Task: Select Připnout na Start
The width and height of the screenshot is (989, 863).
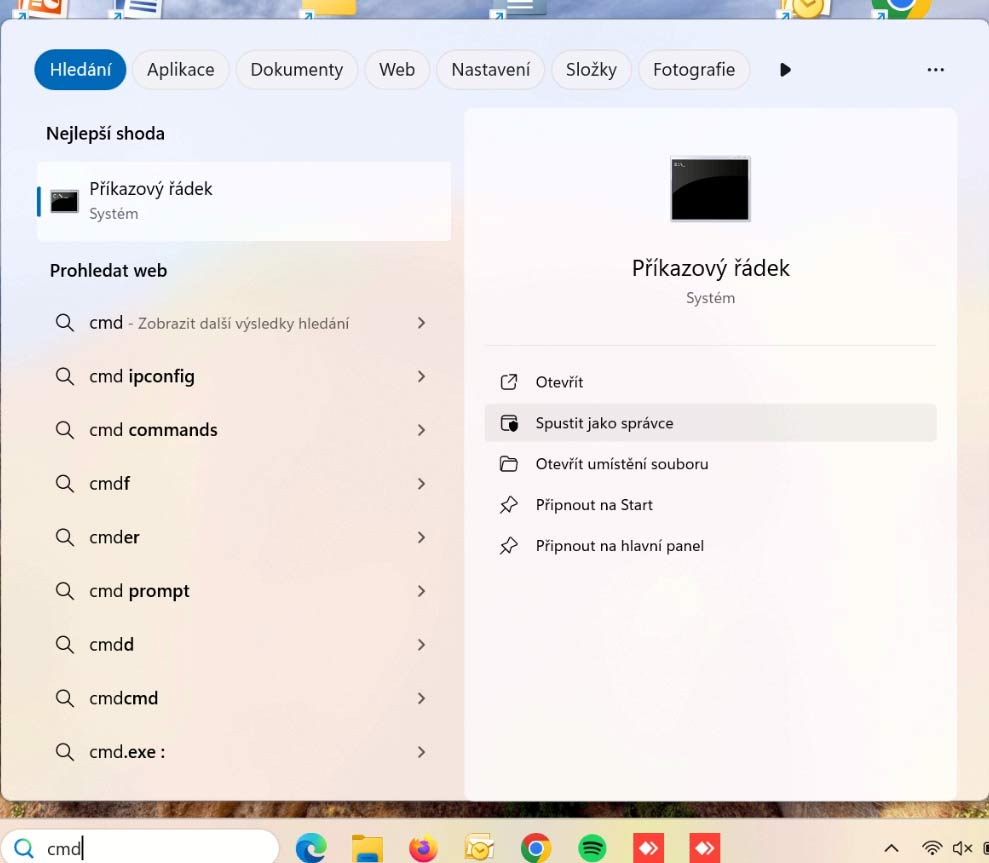Action: 710,505
